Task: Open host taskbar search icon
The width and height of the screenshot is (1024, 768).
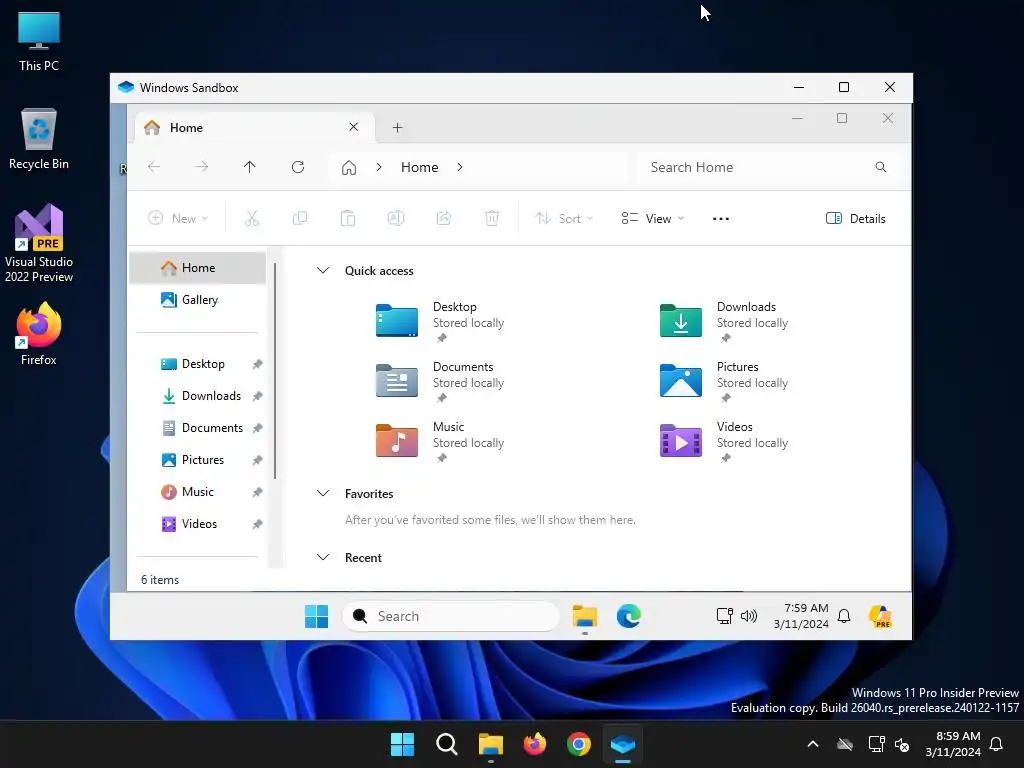Action: 447,744
